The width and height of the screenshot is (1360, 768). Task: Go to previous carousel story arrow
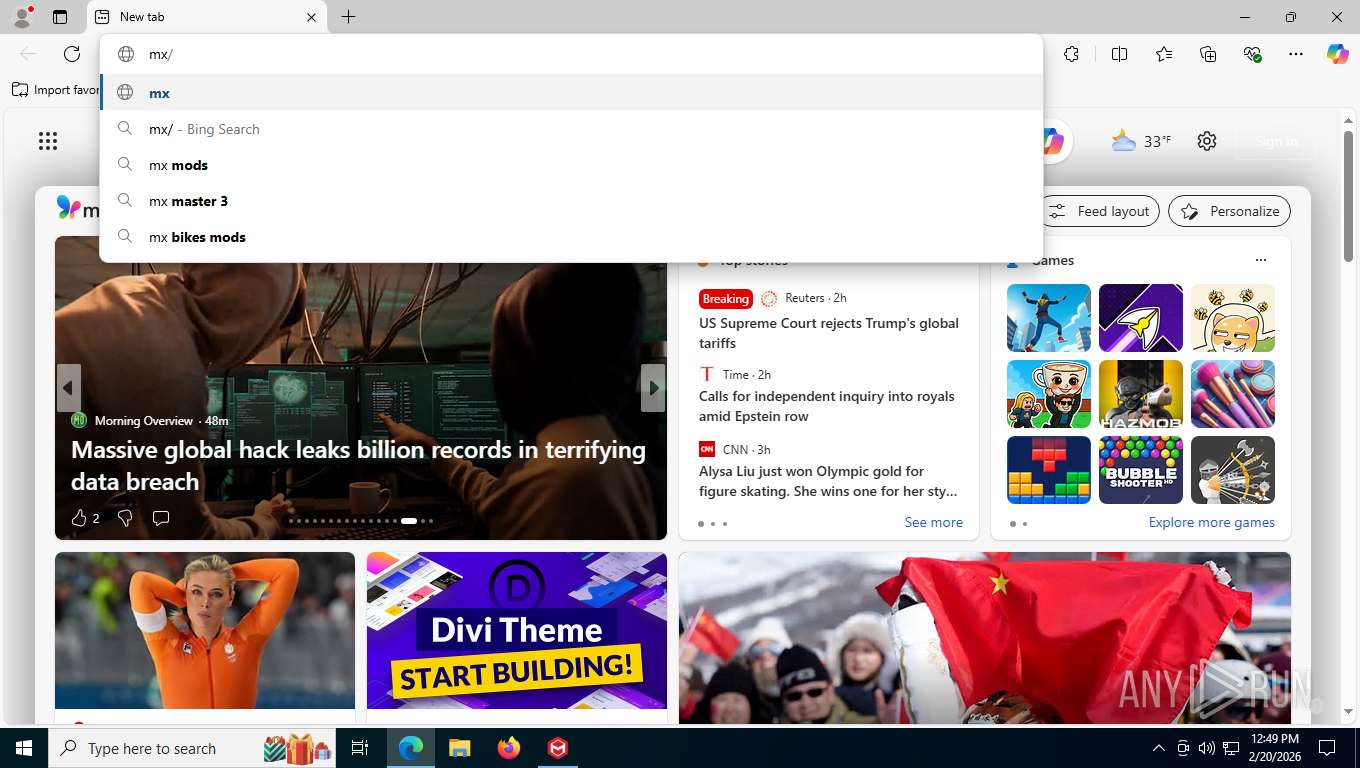coord(68,388)
